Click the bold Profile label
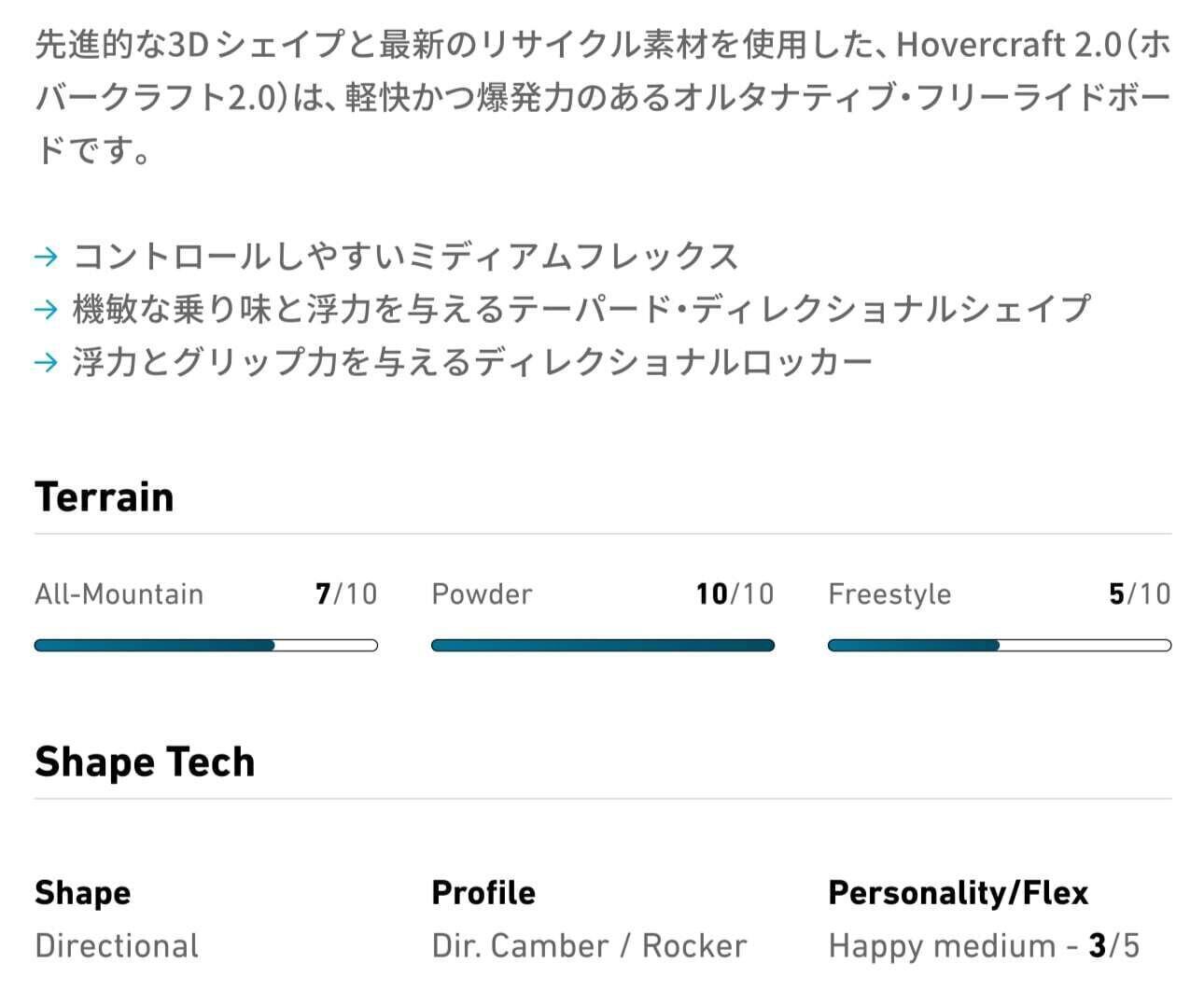This screenshot has width=1204, height=991. 483,893
